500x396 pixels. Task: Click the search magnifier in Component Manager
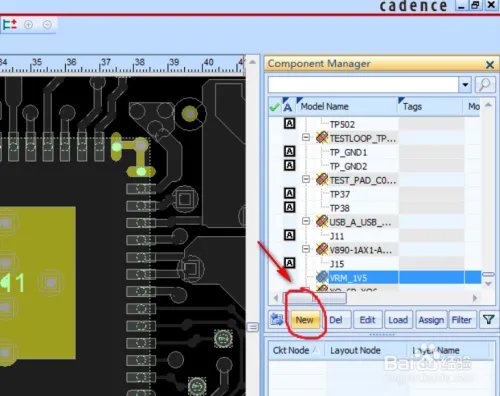click(485, 85)
